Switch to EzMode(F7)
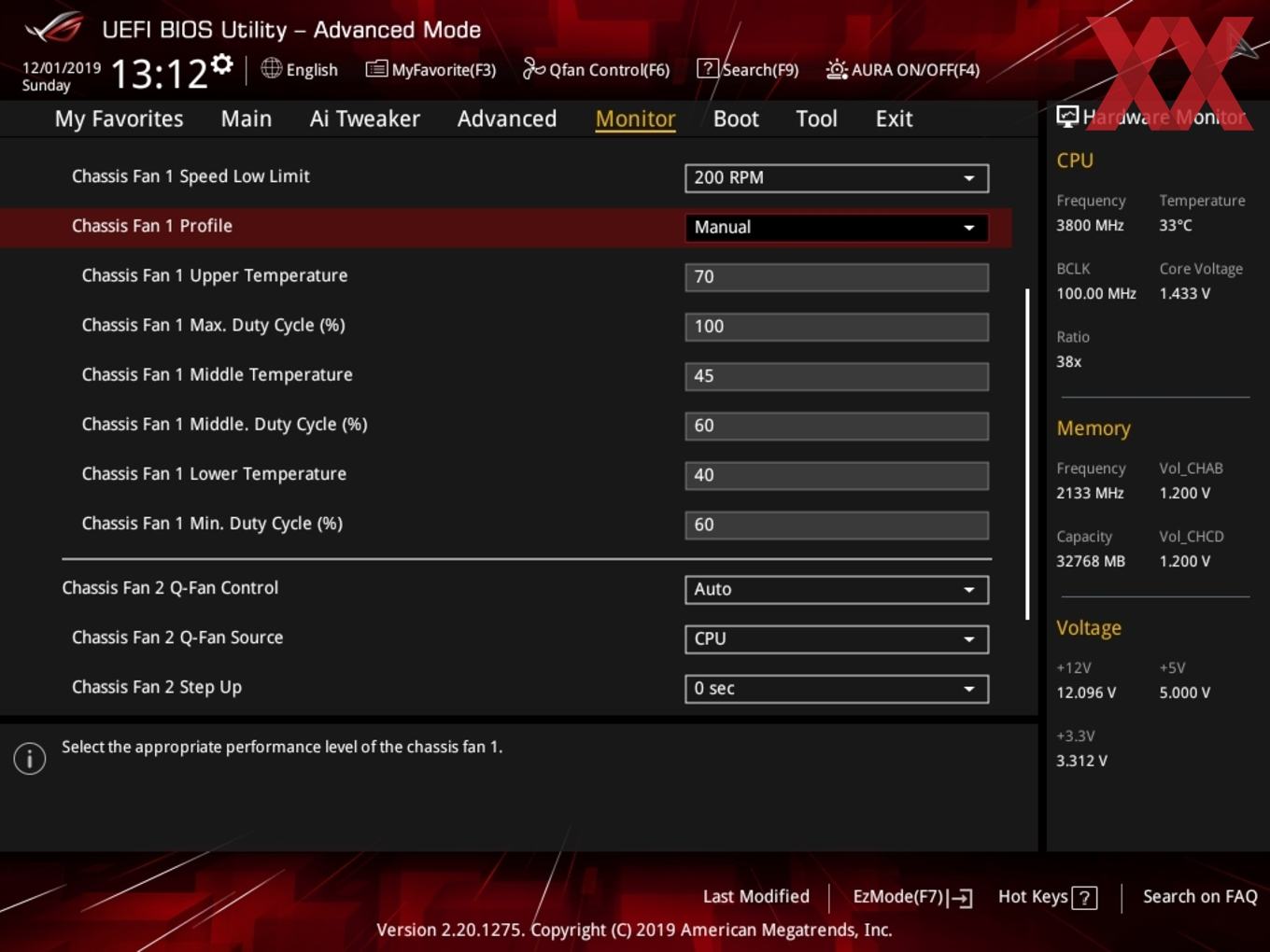Viewport: 1270px width, 952px height. click(x=912, y=897)
